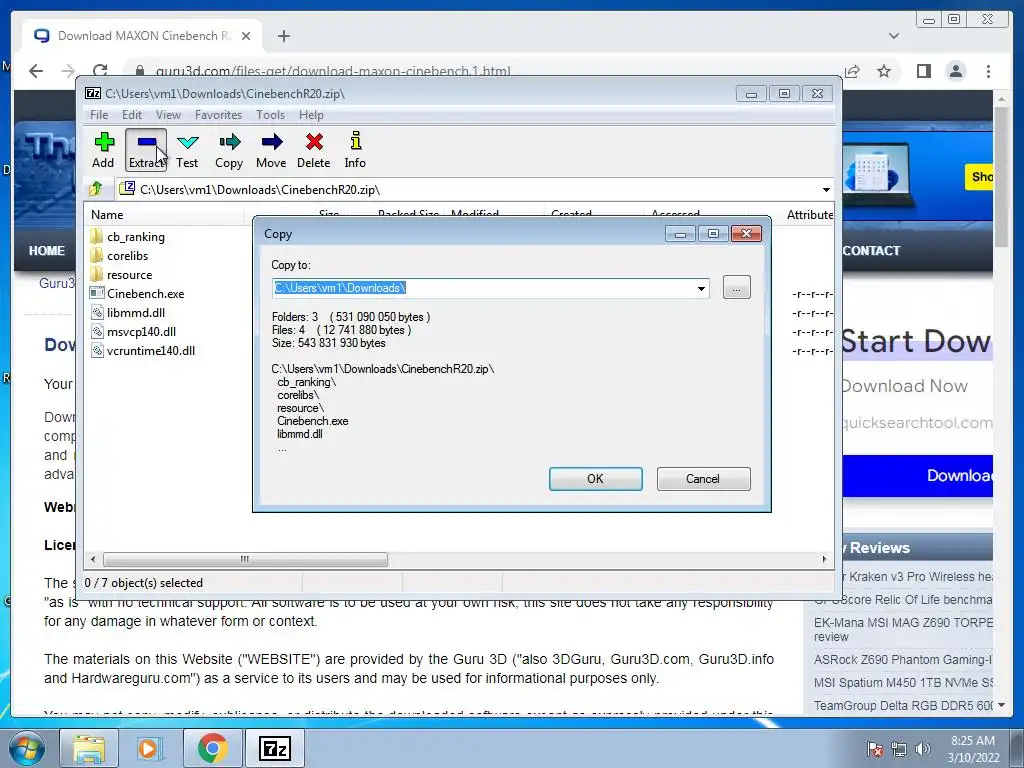Open the Help menu
The height and width of the screenshot is (768, 1024).
click(312, 115)
